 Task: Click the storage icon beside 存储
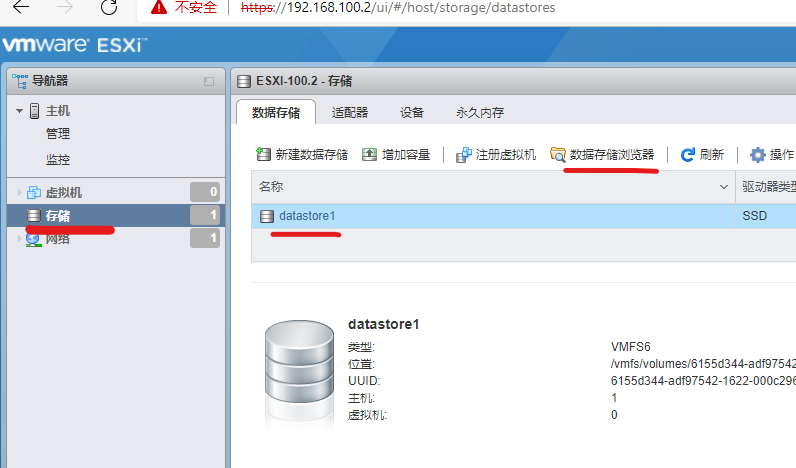point(34,216)
